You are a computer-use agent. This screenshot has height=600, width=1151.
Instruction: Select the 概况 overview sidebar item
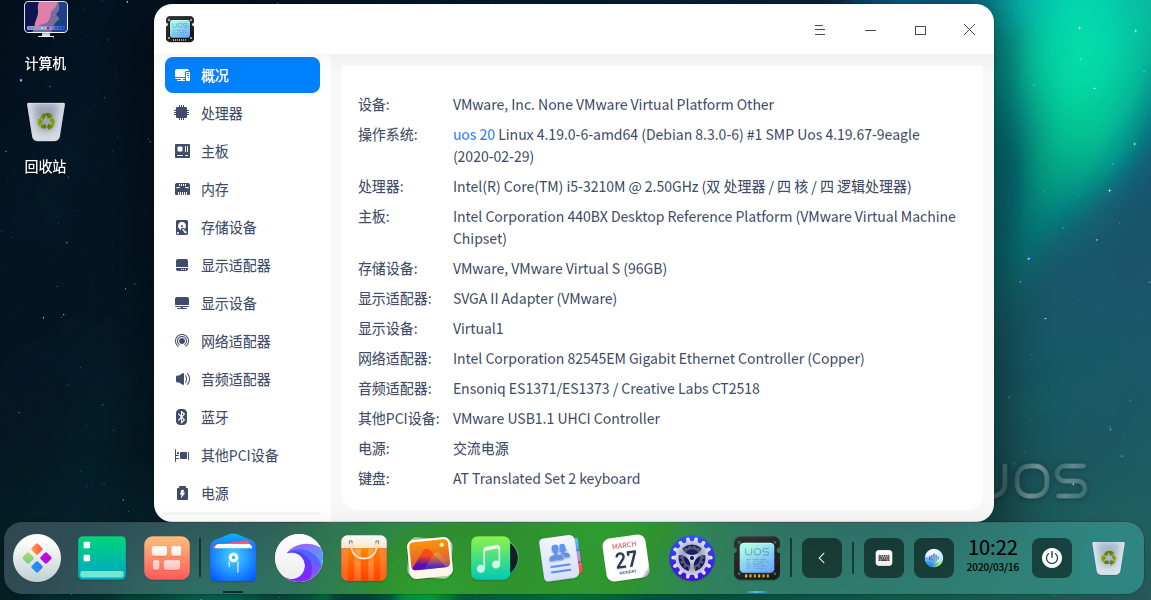242,75
